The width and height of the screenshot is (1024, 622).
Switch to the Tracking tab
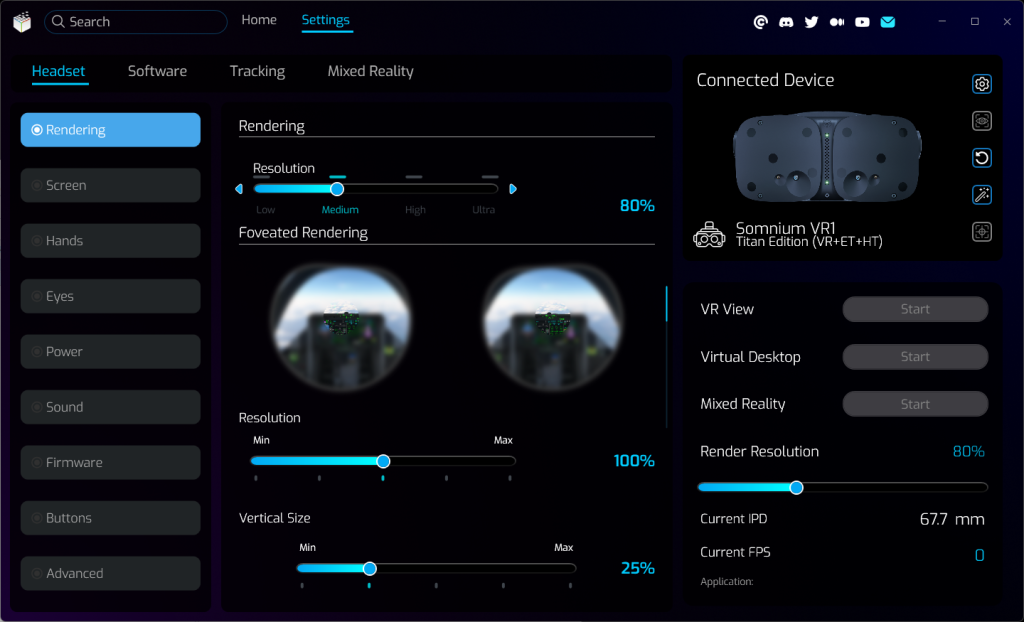click(x=257, y=71)
